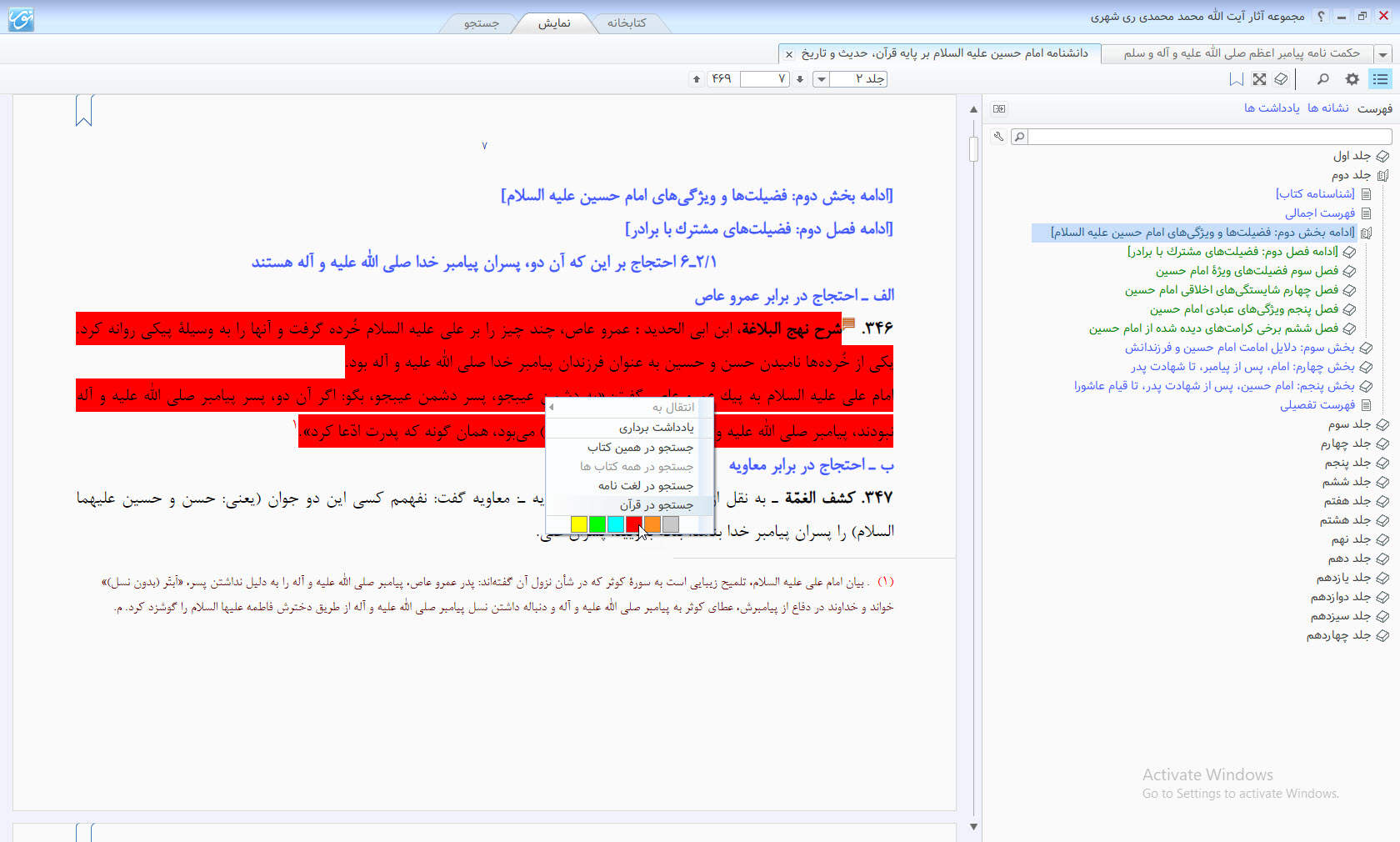The width and height of the screenshot is (1400, 842).
Task: Click the magnifier search icon in toolbar
Action: pos(1322,79)
